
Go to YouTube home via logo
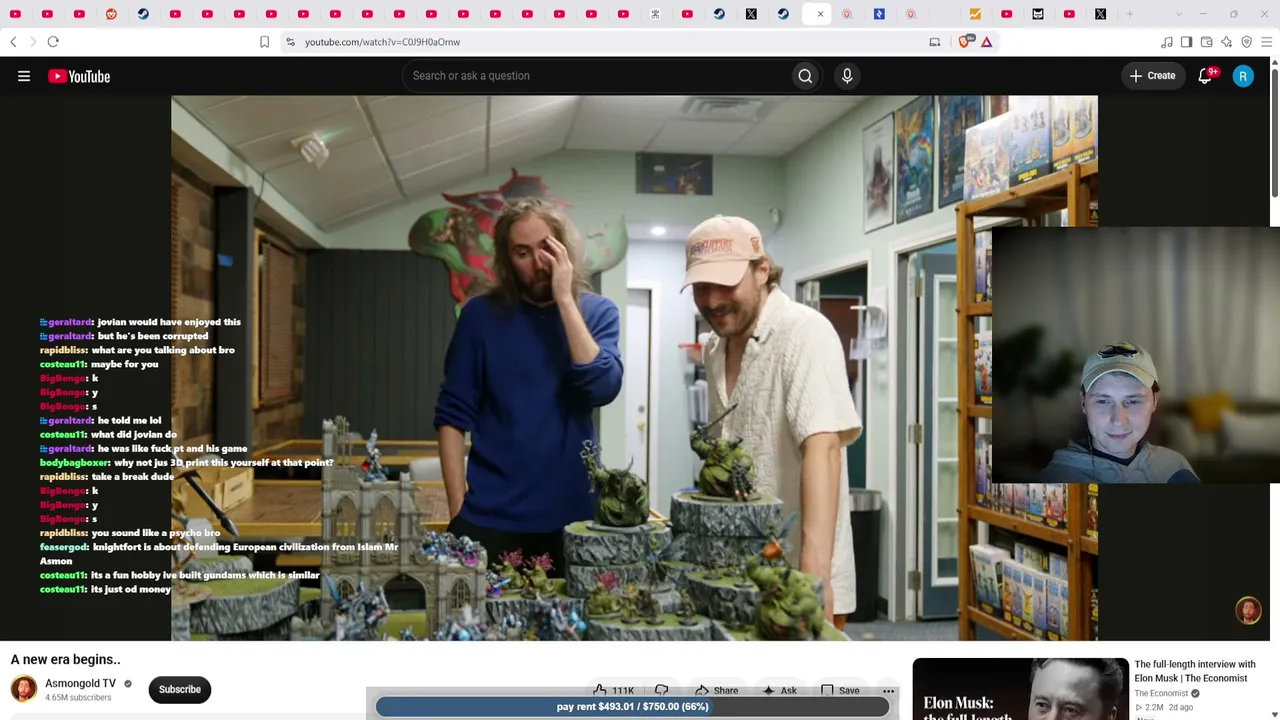click(79, 76)
